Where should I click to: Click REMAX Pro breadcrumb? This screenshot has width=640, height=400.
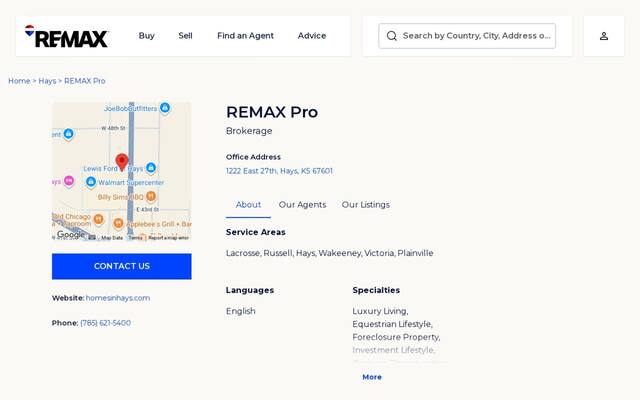(x=84, y=81)
